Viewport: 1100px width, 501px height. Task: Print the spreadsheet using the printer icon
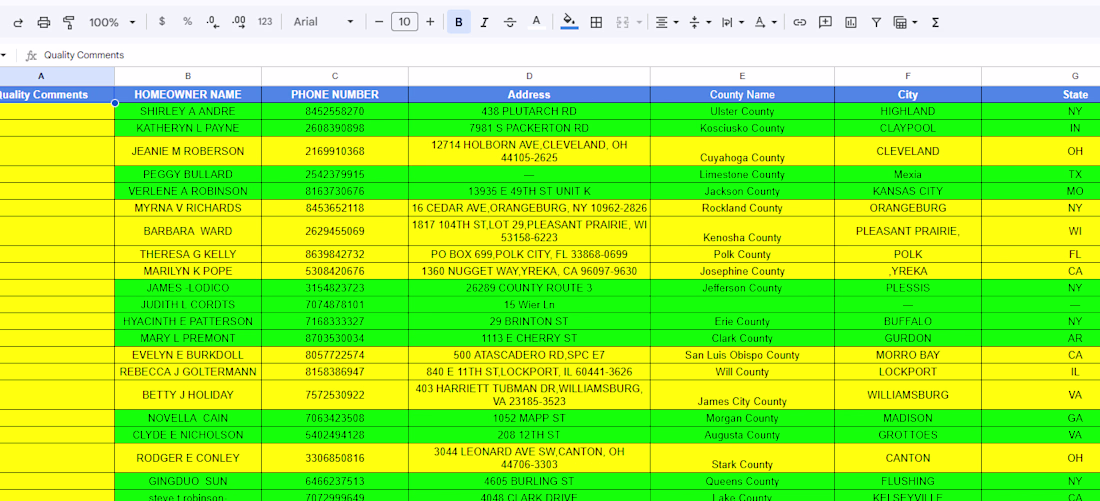(43, 22)
